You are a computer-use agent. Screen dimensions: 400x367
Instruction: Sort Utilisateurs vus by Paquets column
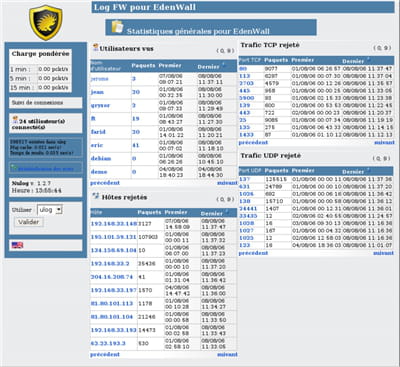[x=143, y=65]
